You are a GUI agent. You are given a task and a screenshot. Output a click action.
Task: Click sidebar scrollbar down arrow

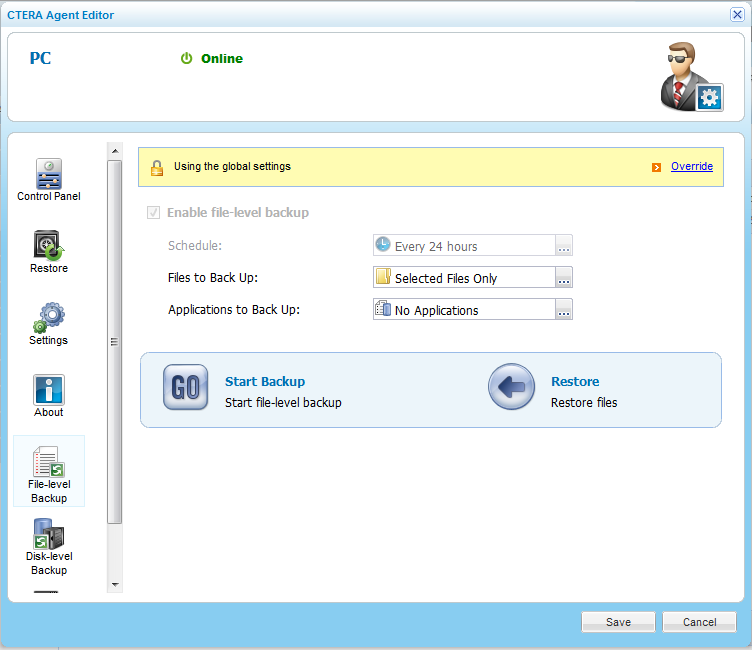click(x=115, y=584)
